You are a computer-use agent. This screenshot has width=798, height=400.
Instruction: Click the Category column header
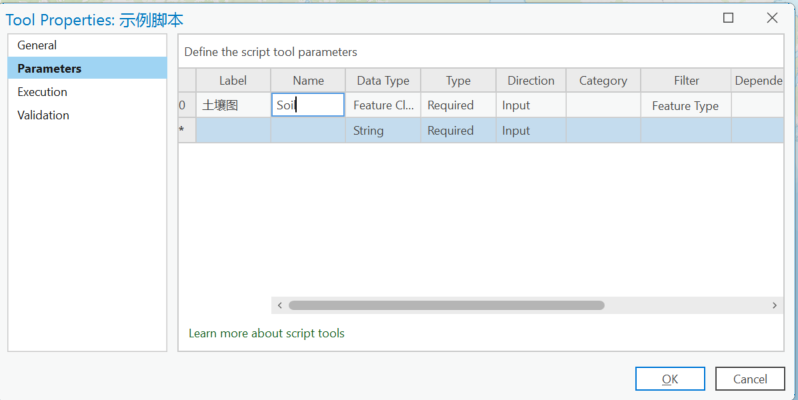click(603, 80)
